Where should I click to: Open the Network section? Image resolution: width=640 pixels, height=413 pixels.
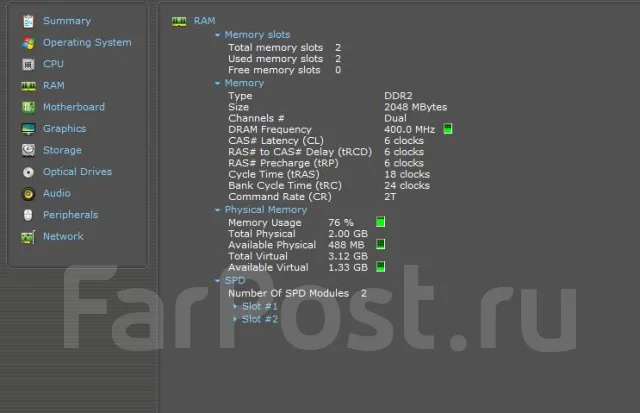[x=63, y=236]
